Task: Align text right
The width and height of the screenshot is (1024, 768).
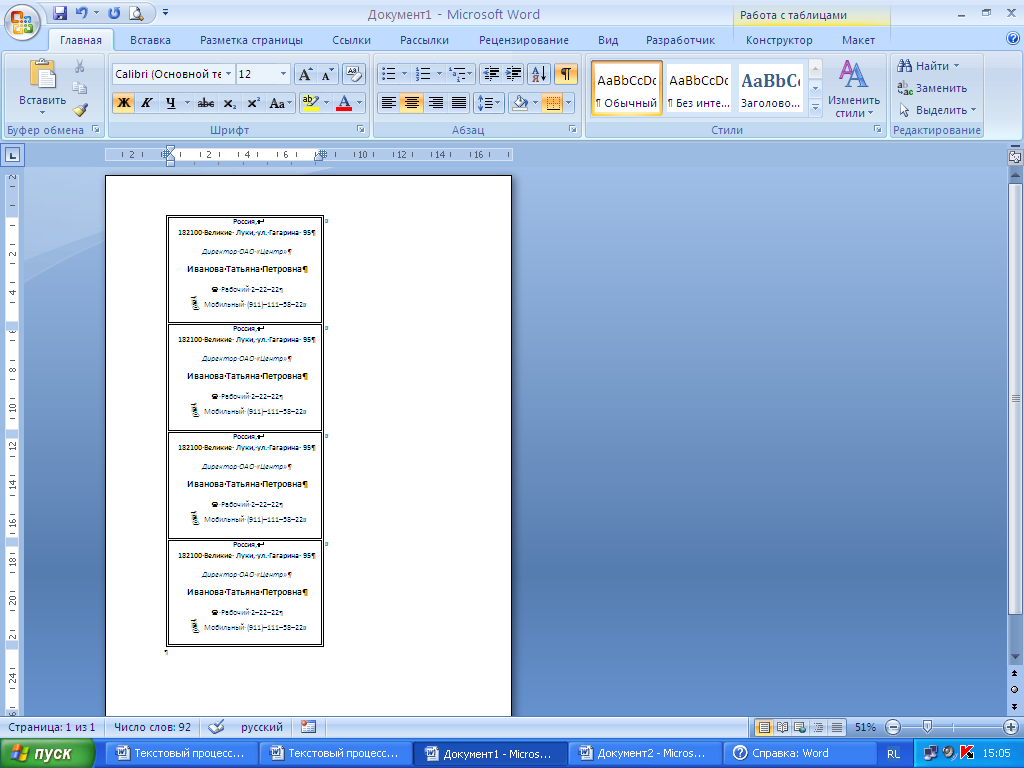Action: [436, 103]
